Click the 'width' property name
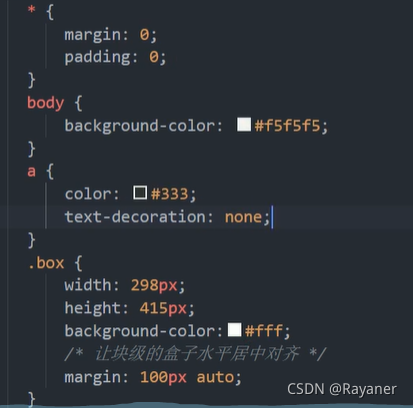This screenshot has width=413, height=408. [x=88, y=285]
